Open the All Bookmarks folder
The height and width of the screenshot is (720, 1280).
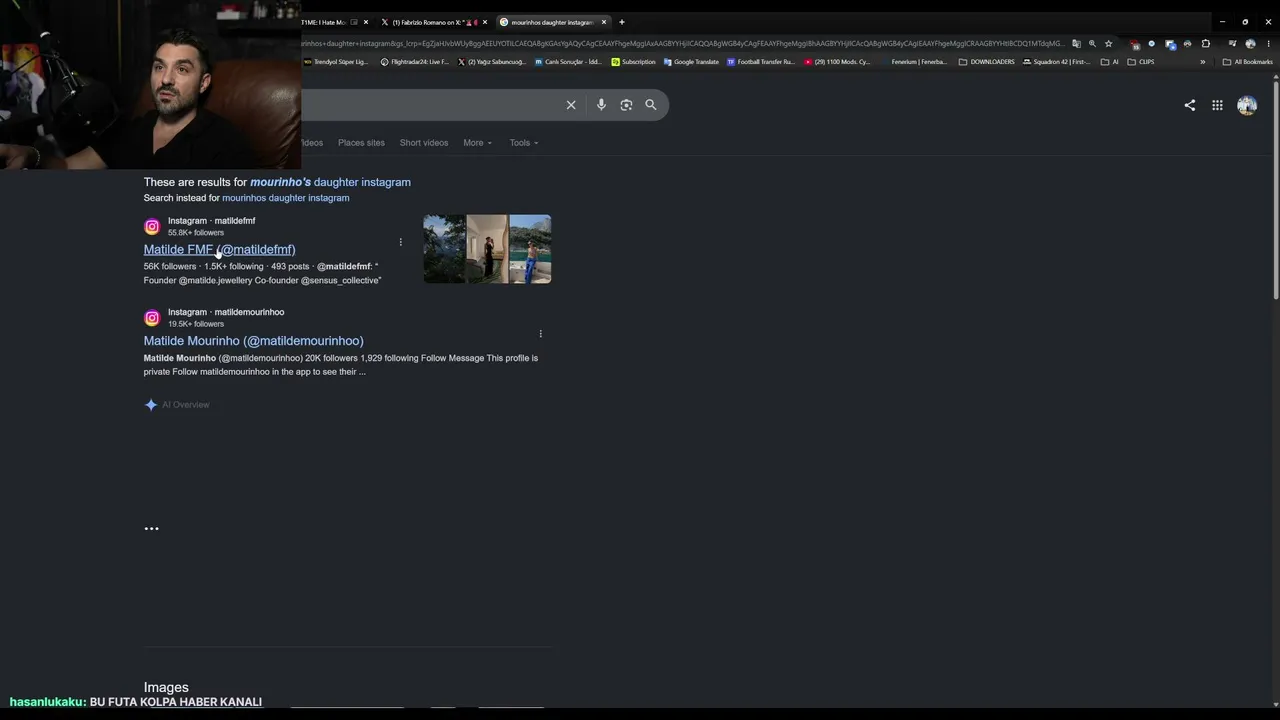point(1247,62)
